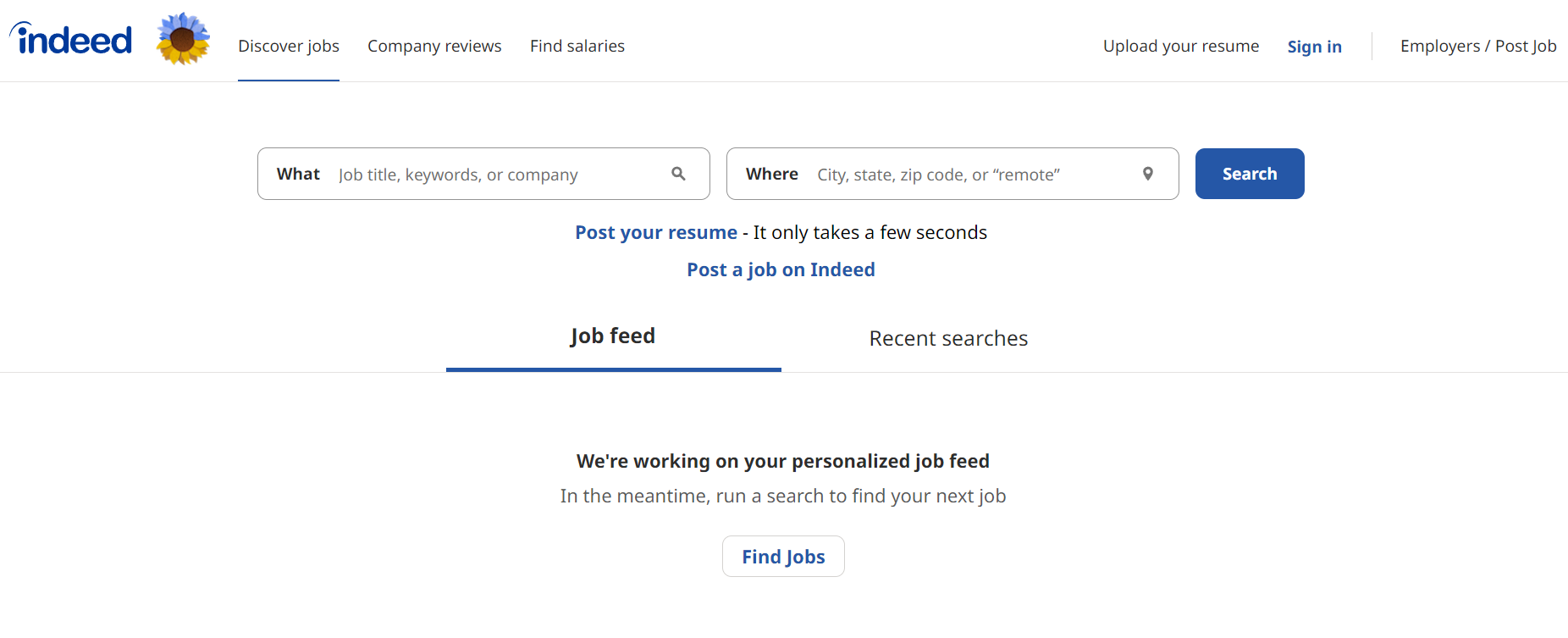The width and height of the screenshot is (1568, 638).
Task: Click Upload your resume in the header
Action: coord(1180,46)
